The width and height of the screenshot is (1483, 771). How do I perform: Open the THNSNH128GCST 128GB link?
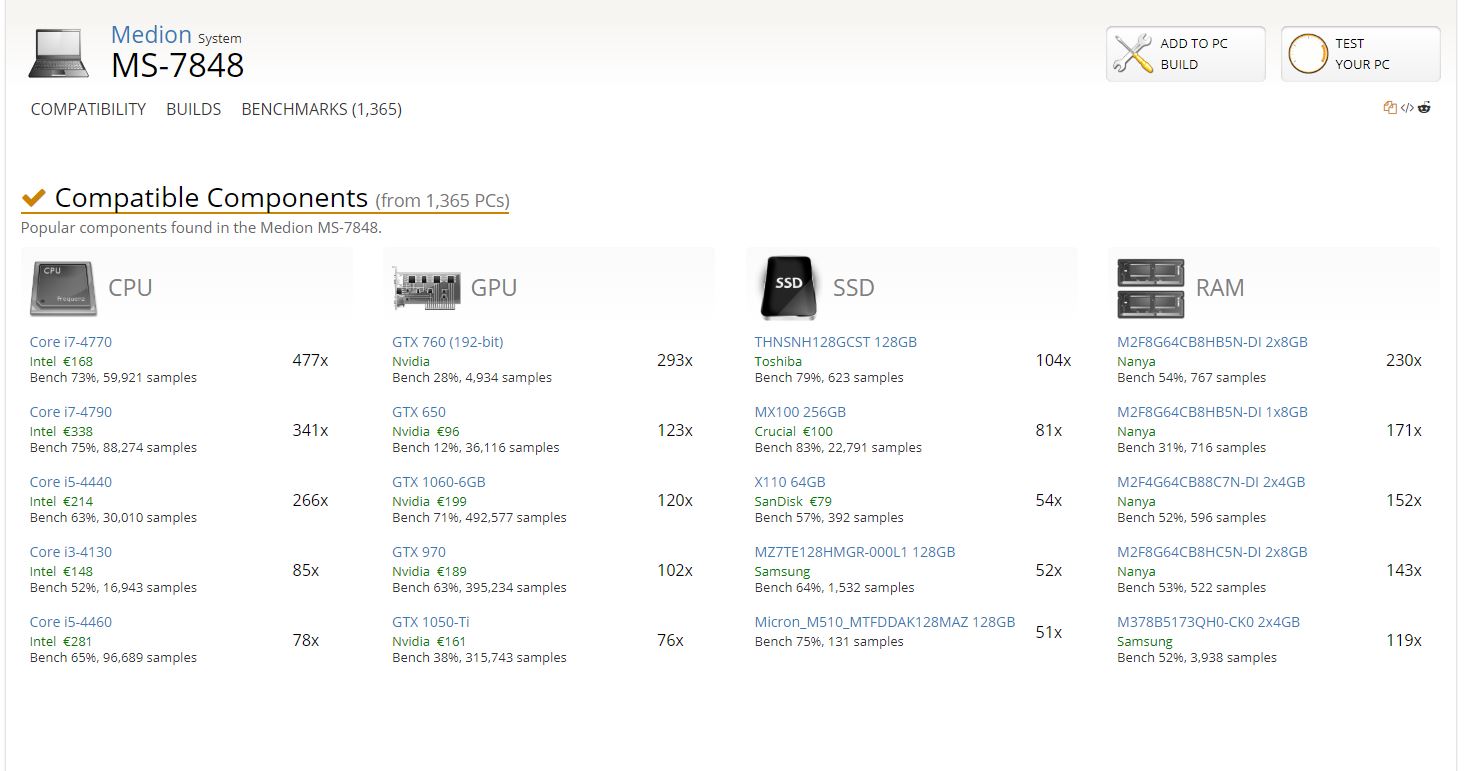835,342
